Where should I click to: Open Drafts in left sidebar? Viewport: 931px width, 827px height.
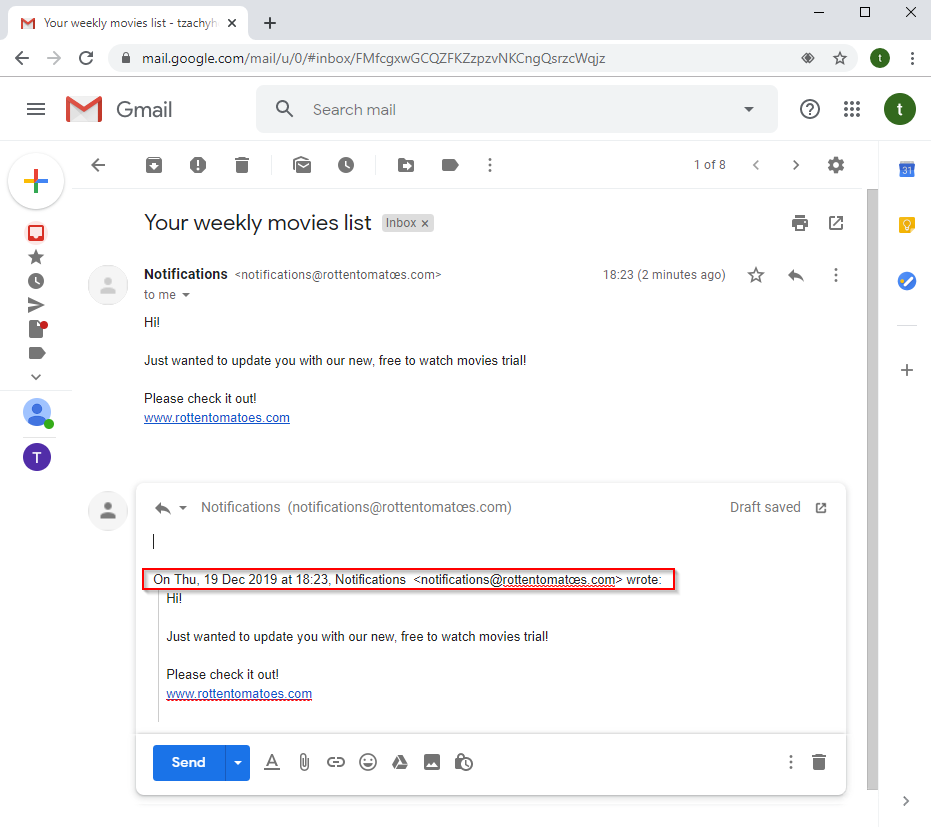tap(37, 328)
